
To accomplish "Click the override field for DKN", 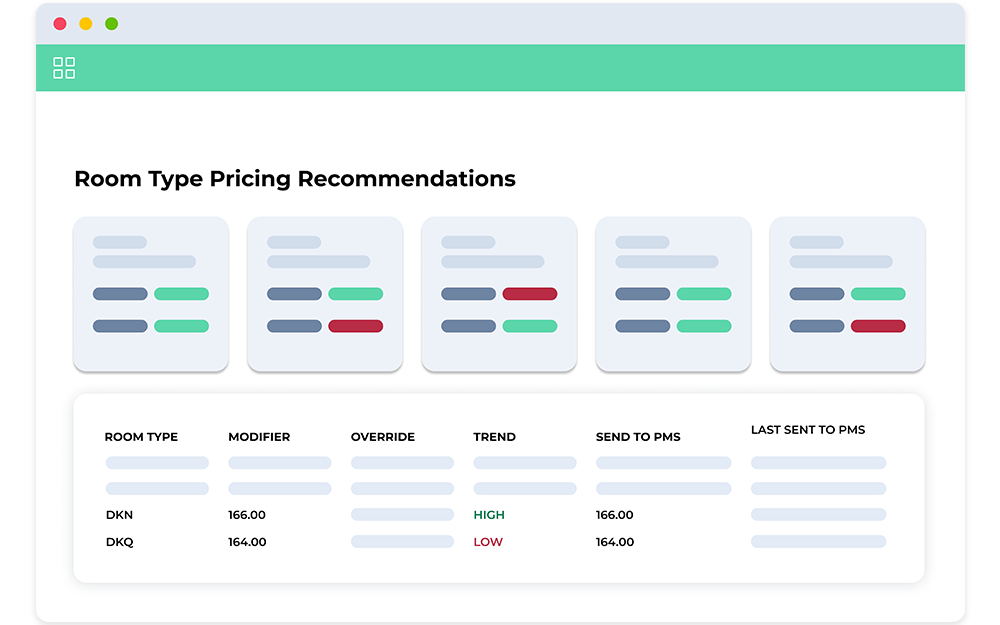I will click(x=402, y=515).
